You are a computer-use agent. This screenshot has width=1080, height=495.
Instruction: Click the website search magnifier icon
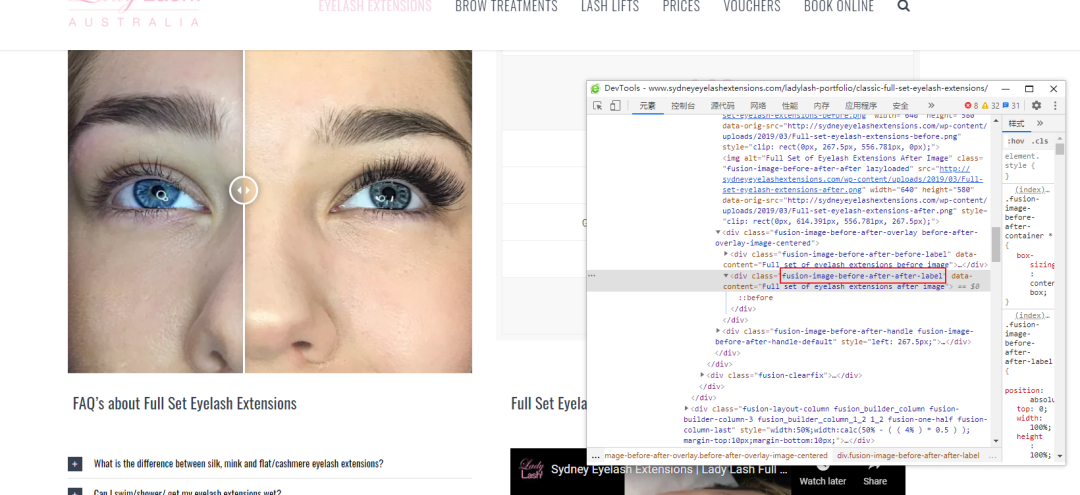pyautogui.click(x=904, y=6)
